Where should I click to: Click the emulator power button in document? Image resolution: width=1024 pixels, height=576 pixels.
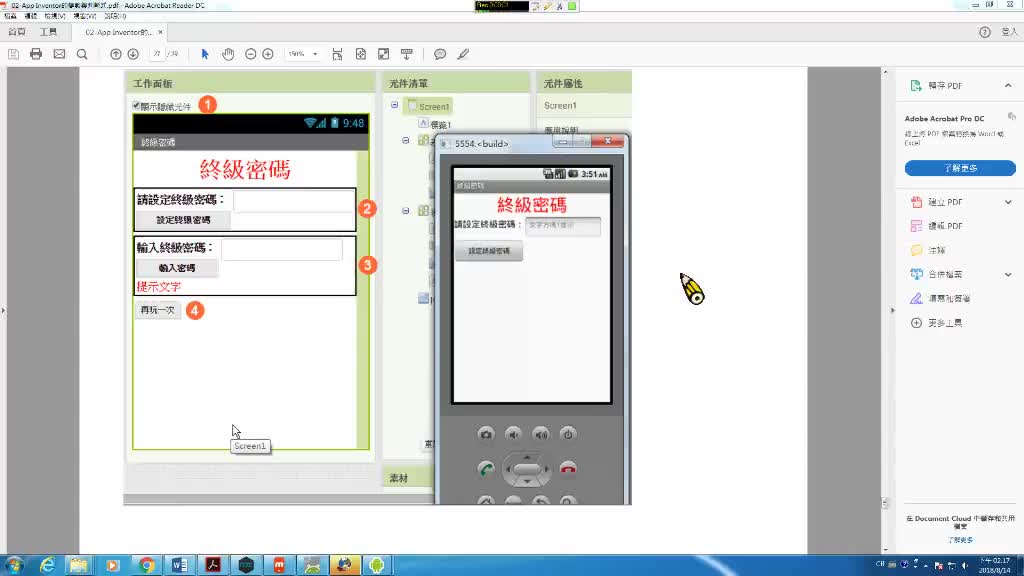click(x=568, y=434)
